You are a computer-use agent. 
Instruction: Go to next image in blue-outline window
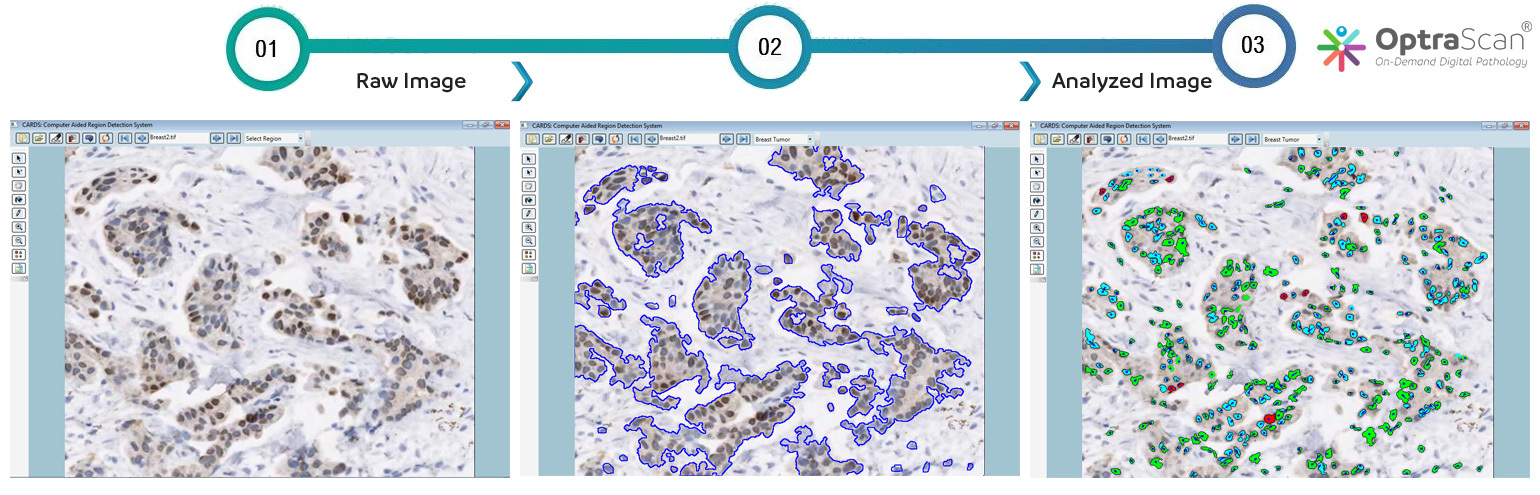[727, 139]
